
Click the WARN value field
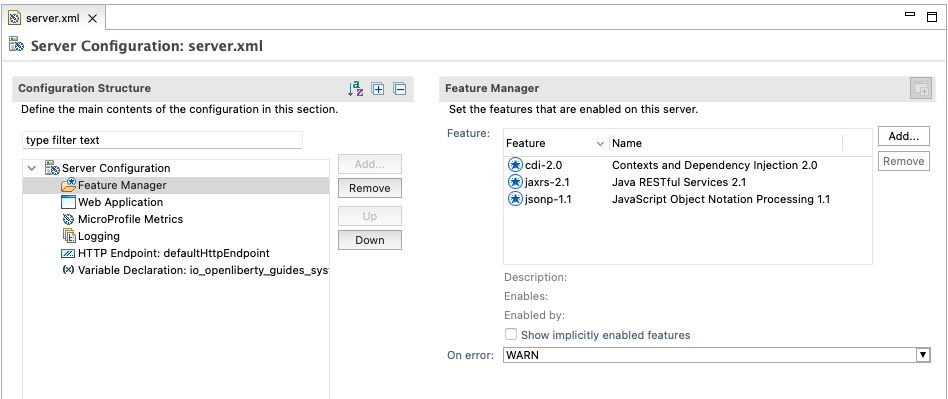710,355
